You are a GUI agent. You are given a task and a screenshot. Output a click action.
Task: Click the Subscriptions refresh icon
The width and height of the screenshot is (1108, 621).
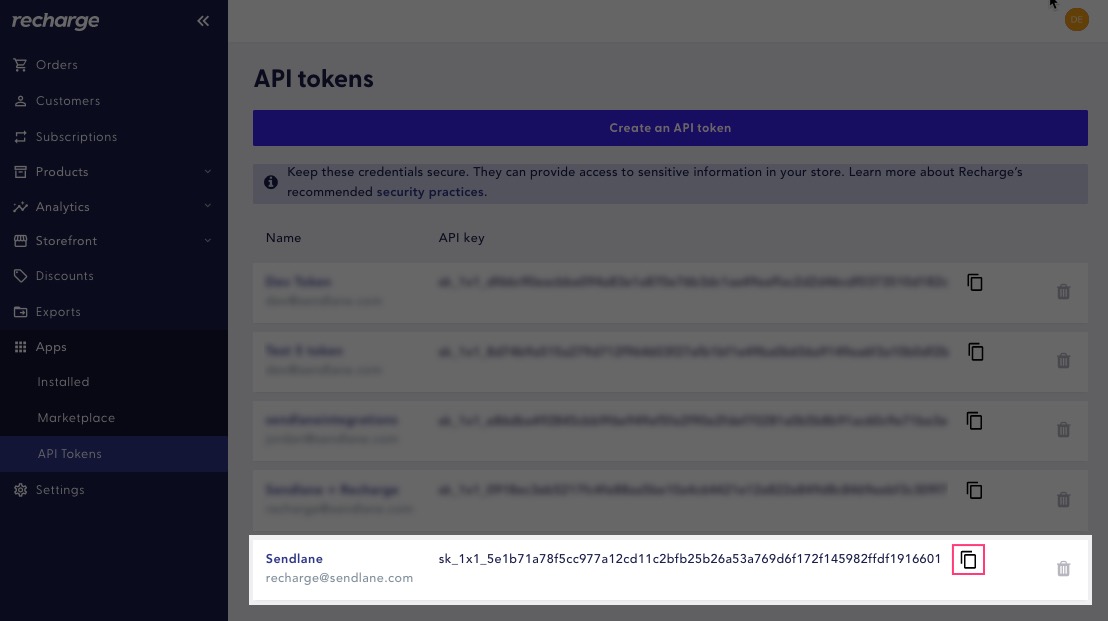20,137
